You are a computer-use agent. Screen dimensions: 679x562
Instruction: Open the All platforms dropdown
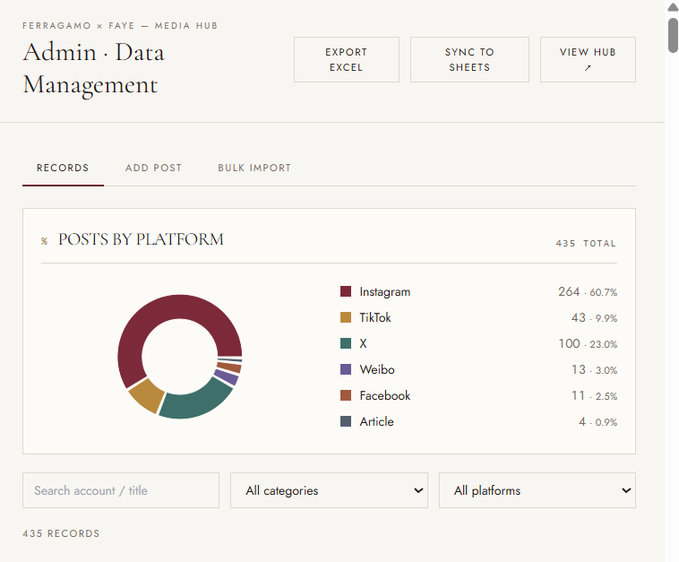coord(537,490)
